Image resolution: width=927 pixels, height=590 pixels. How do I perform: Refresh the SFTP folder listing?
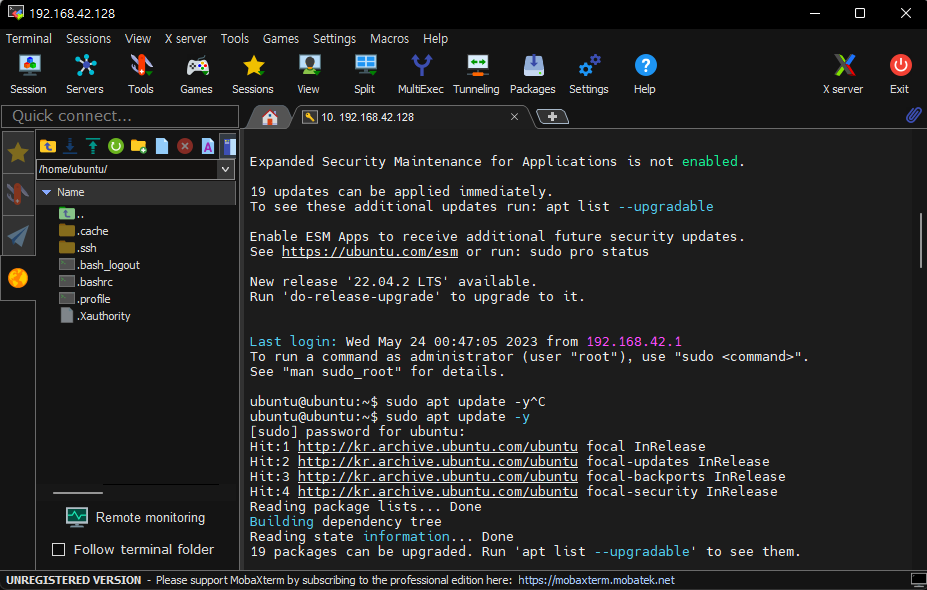tap(116, 145)
